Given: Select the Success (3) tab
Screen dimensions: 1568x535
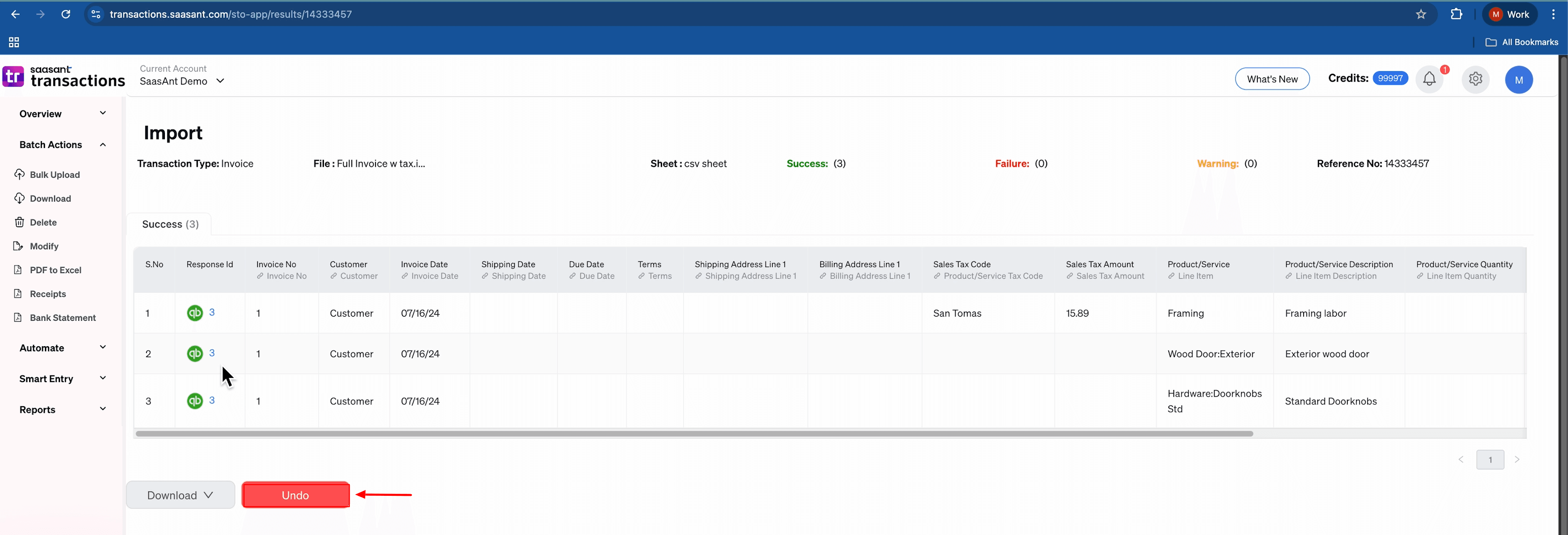Looking at the screenshot, I should (x=170, y=224).
